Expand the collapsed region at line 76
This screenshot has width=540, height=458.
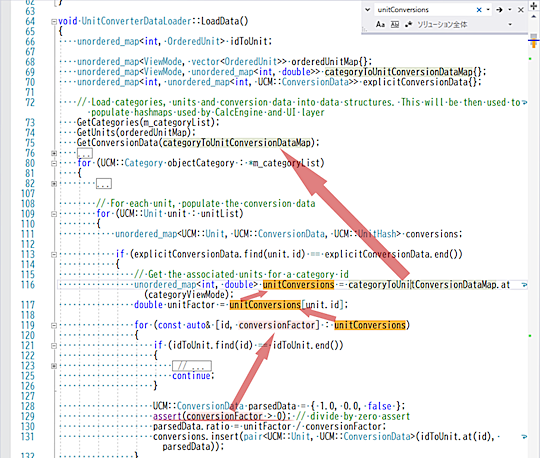(x=54, y=153)
